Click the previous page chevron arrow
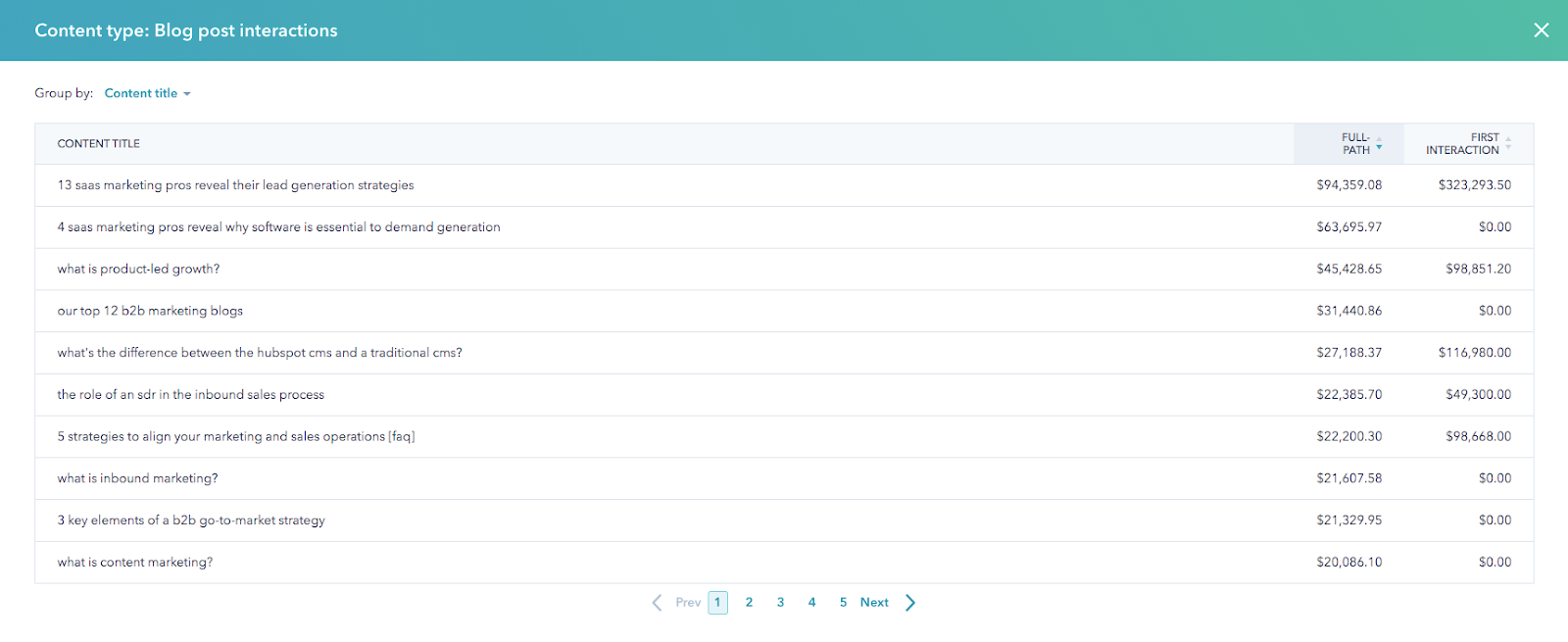The image size is (1568, 642). [x=657, y=603]
